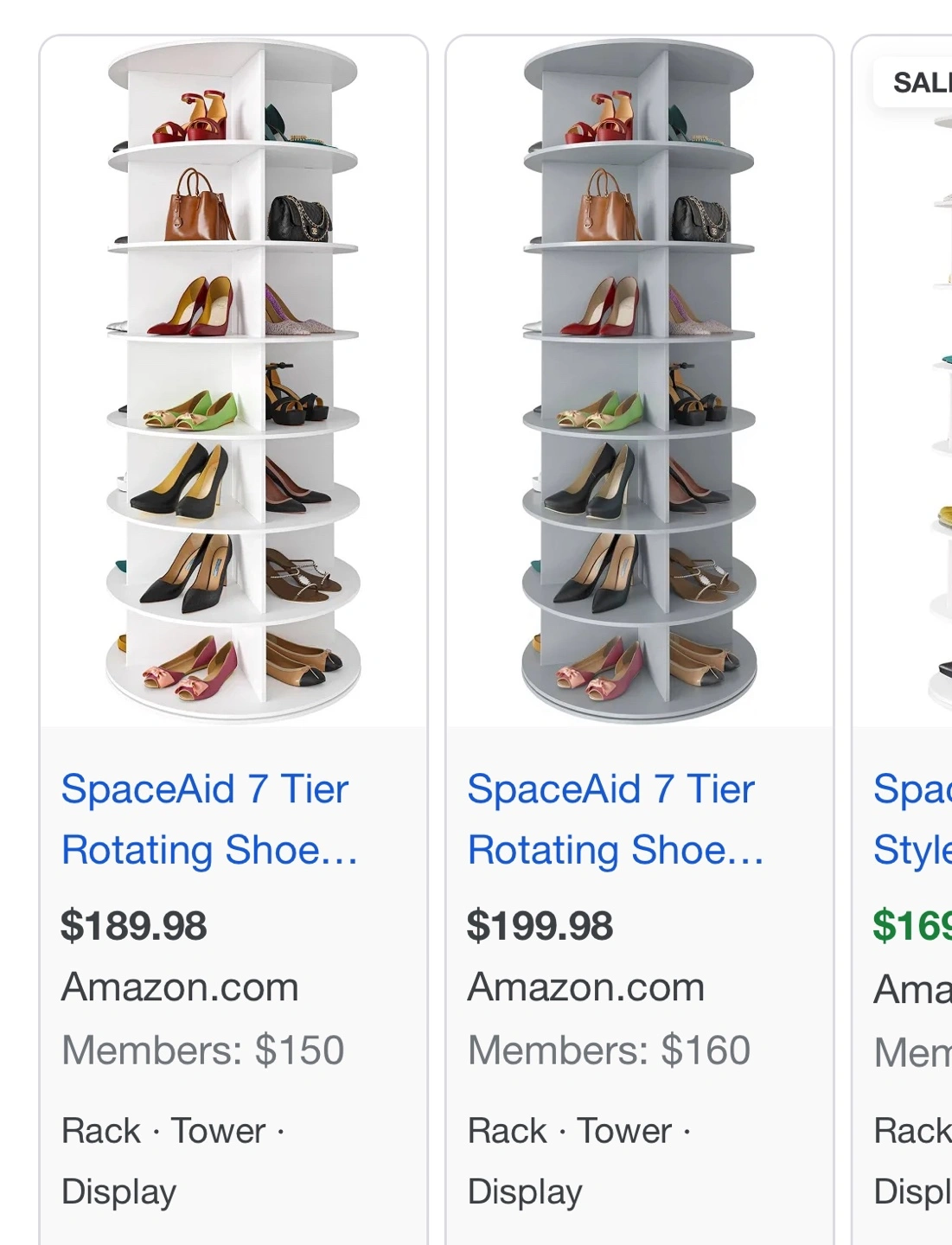Click the SALE badge on the third card
Image resolution: width=952 pixels, height=1245 pixels.
920,83
